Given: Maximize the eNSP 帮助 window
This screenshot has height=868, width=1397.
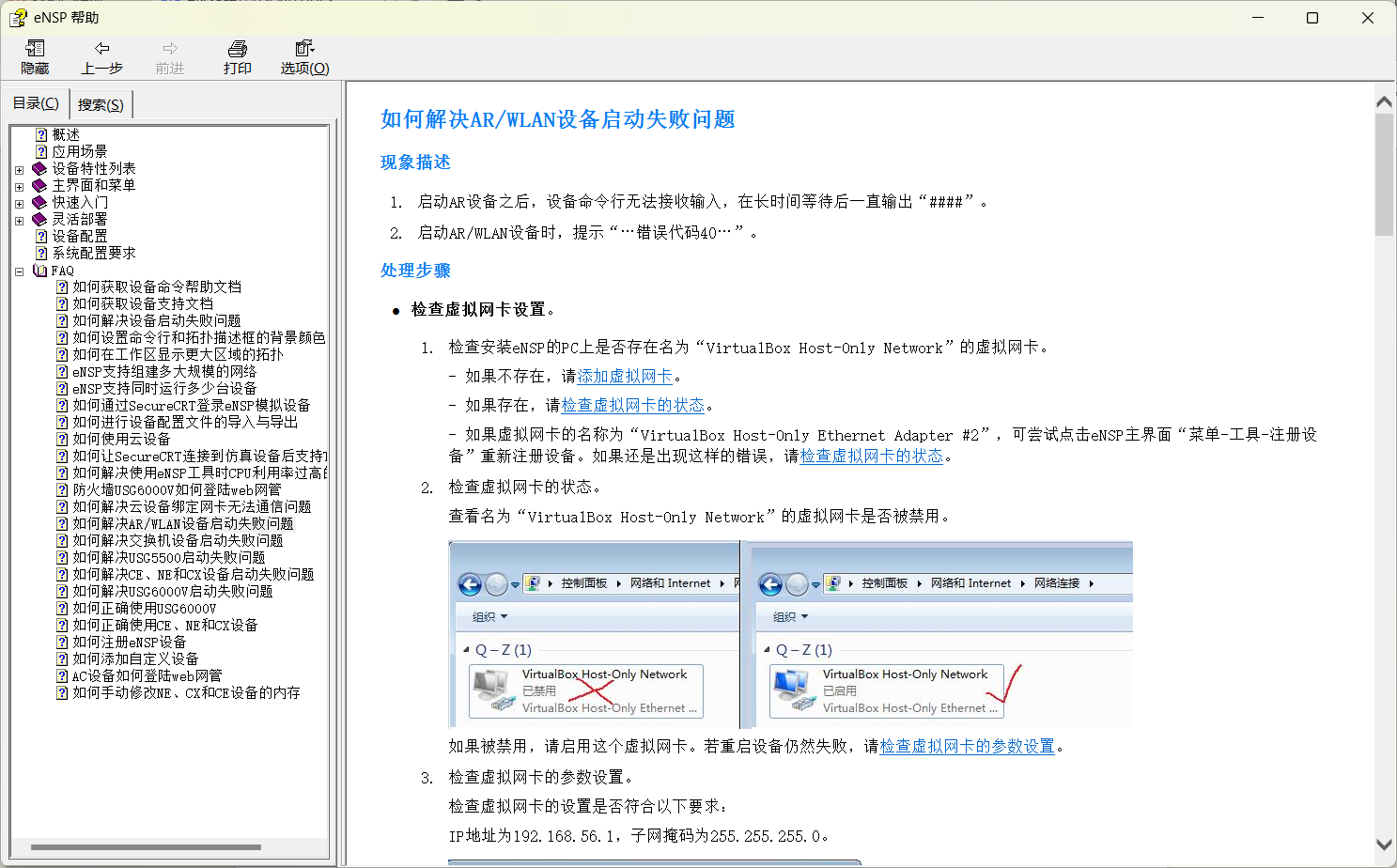Looking at the screenshot, I should point(1312,18).
